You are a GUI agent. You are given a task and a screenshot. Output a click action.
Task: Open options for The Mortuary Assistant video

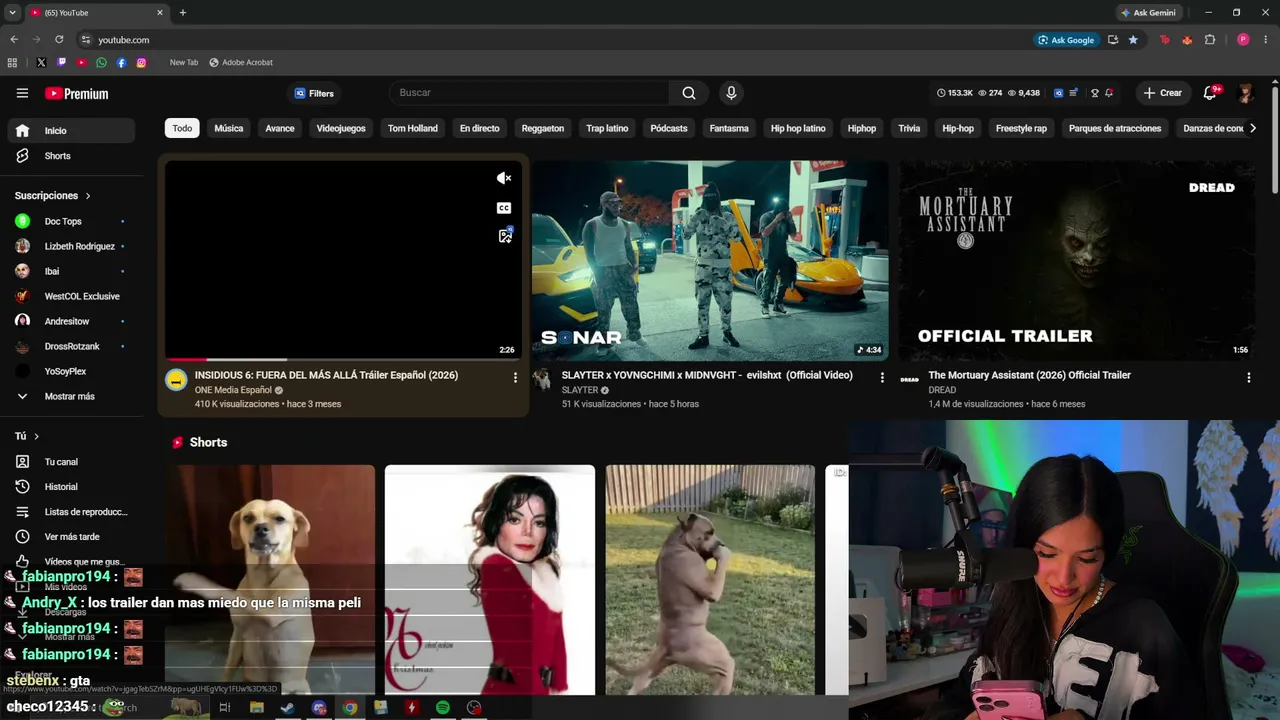point(1248,378)
